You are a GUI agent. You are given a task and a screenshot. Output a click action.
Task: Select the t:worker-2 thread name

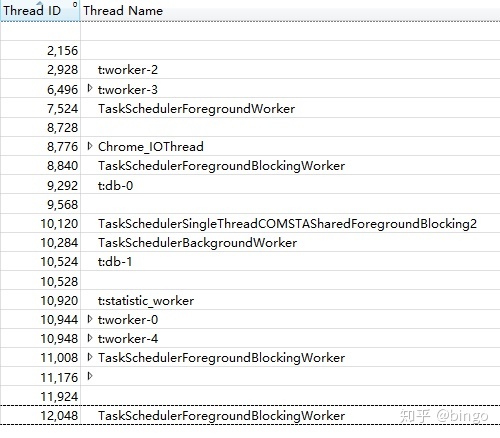coord(128,70)
